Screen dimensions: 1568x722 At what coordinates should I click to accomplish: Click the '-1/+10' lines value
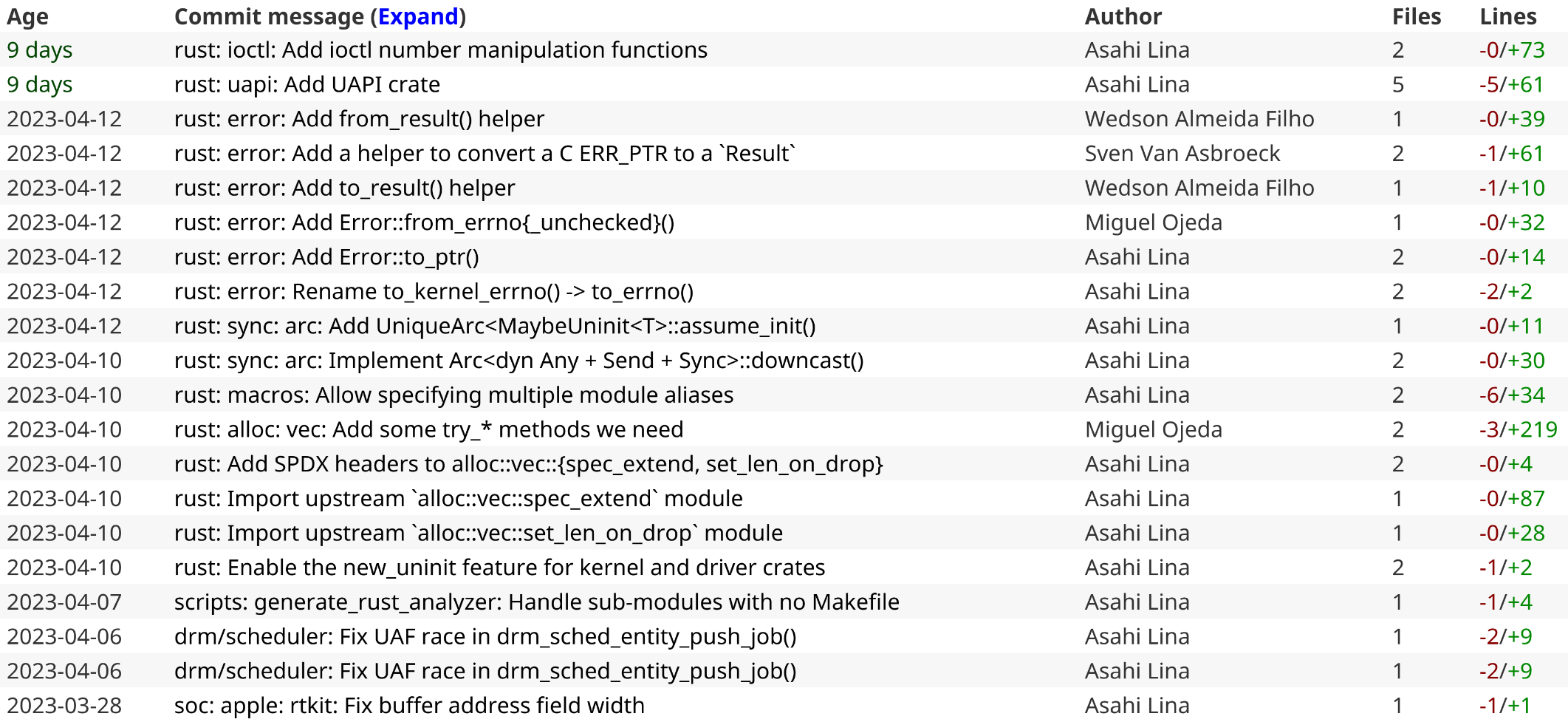pyautogui.click(x=1512, y=188)
